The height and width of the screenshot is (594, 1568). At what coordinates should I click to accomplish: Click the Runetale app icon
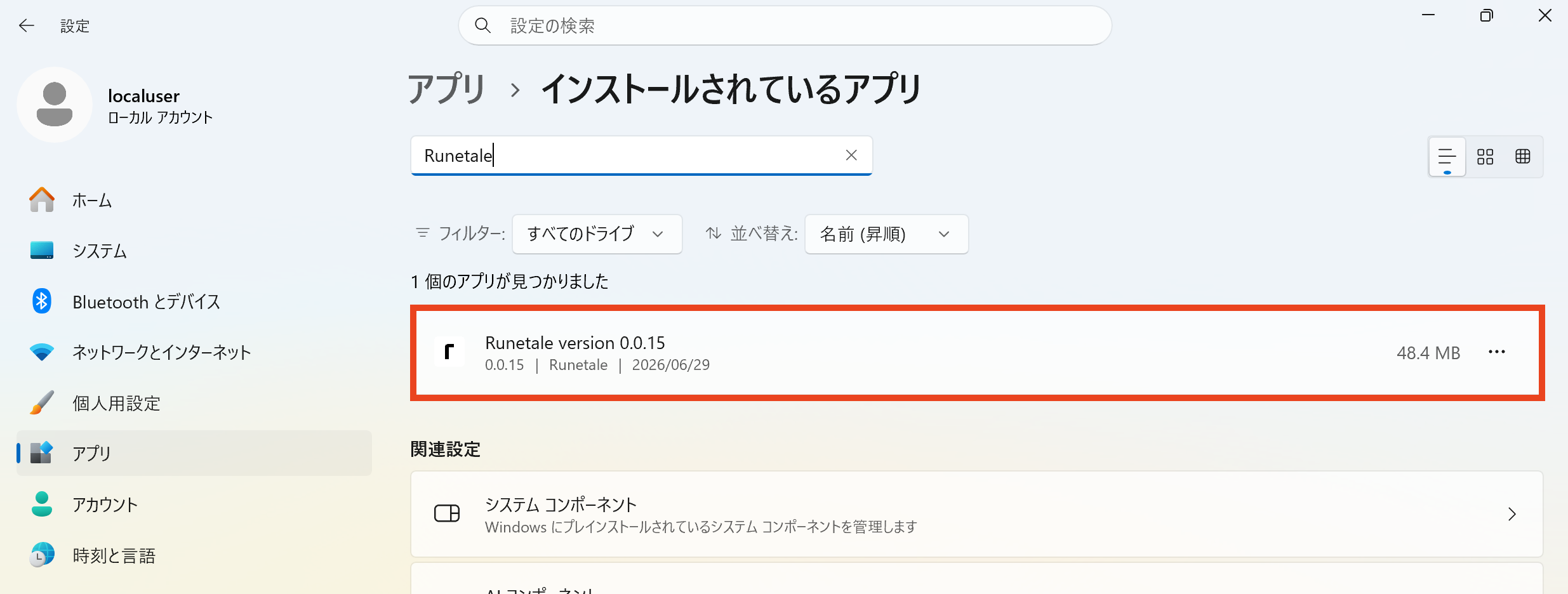[449, 352]
